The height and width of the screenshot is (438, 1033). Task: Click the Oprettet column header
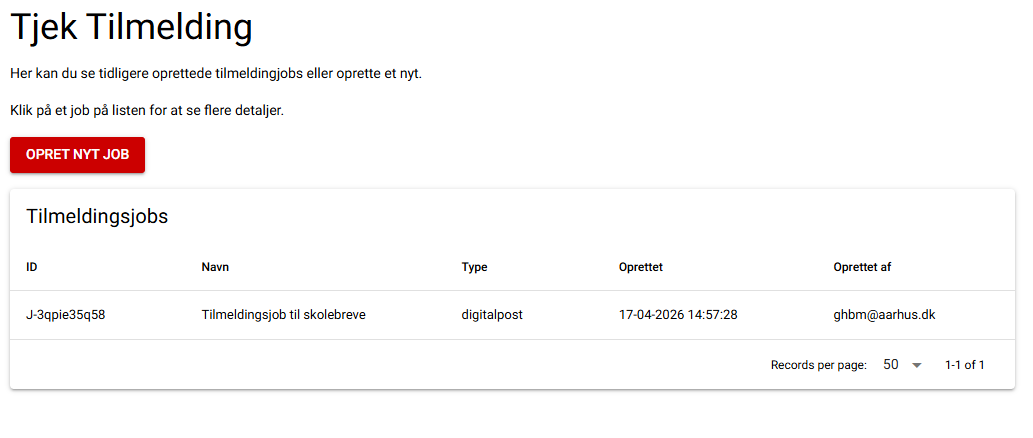click(641, 267)
